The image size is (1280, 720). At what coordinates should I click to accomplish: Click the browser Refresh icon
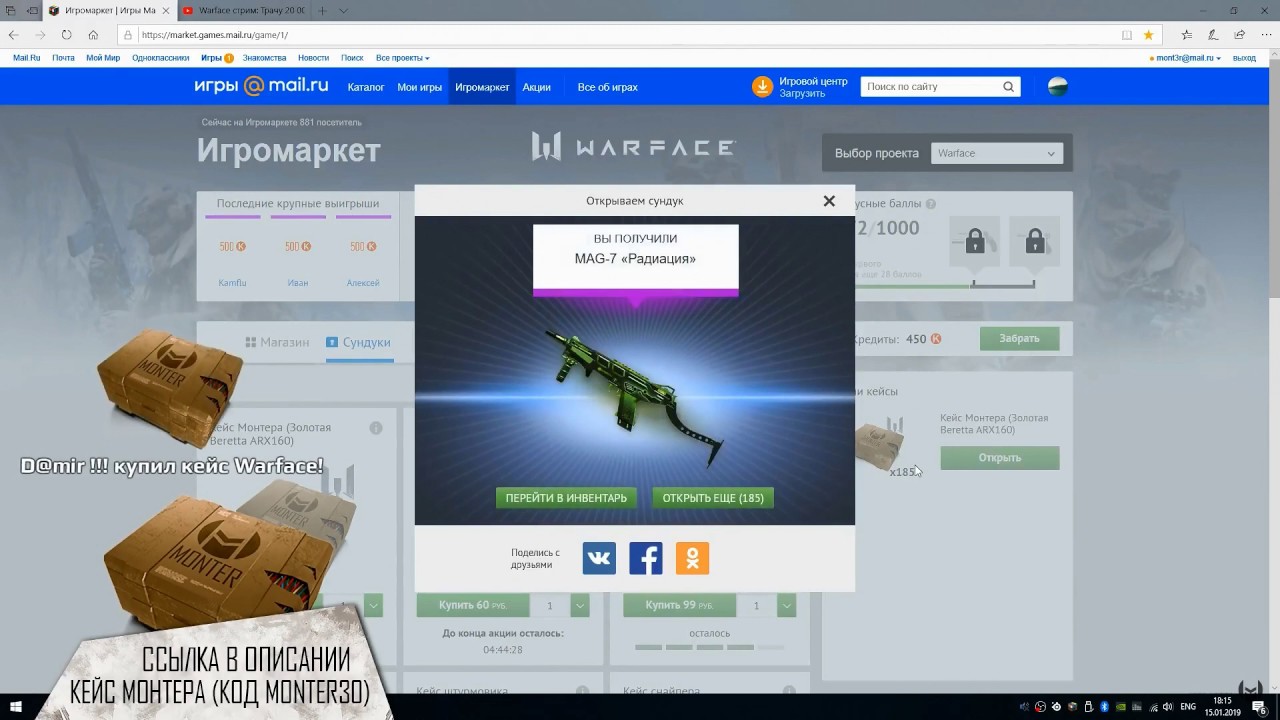pos(66,34)
